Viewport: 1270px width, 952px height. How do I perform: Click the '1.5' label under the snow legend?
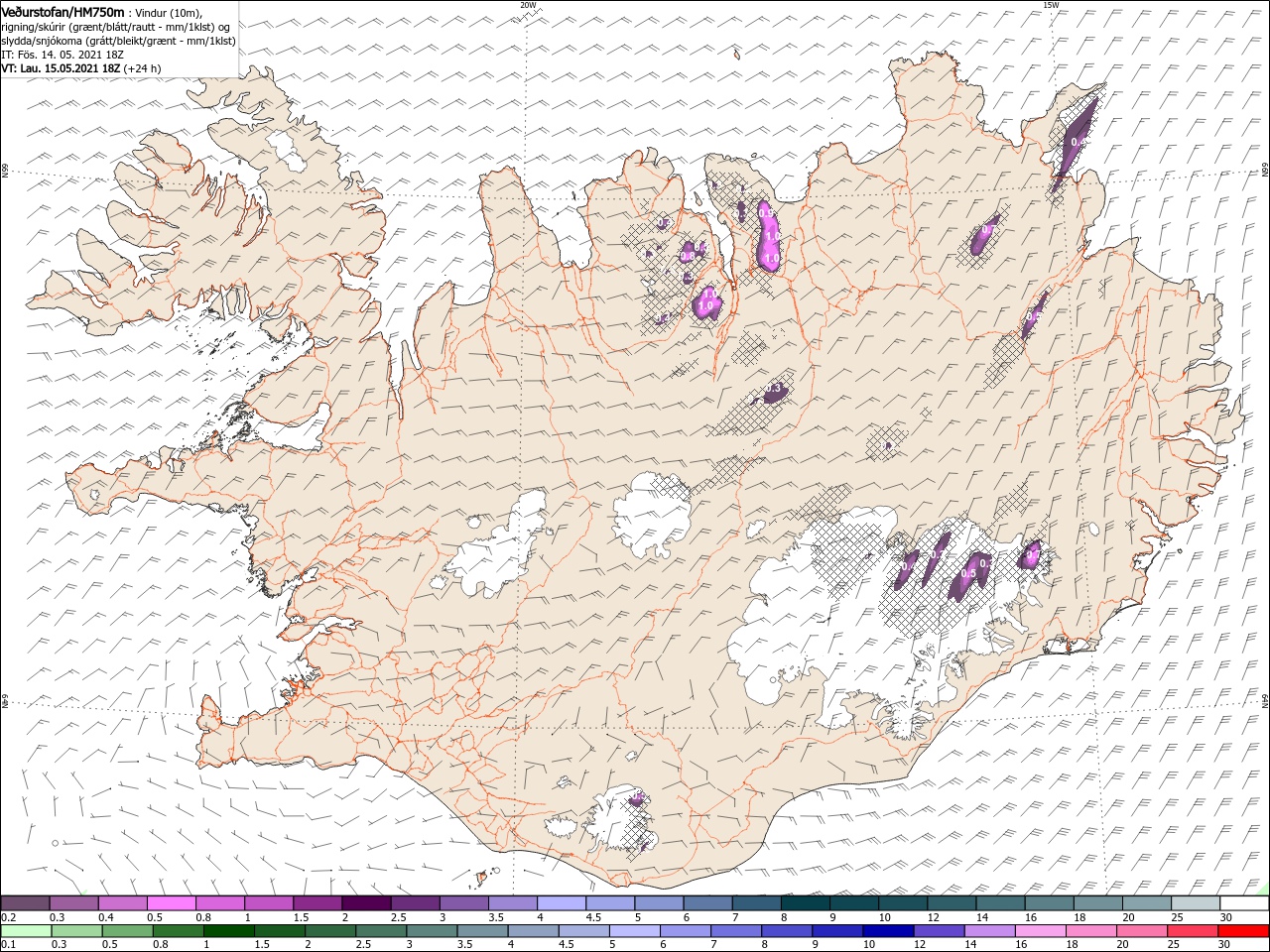click(x=301, y=917)
